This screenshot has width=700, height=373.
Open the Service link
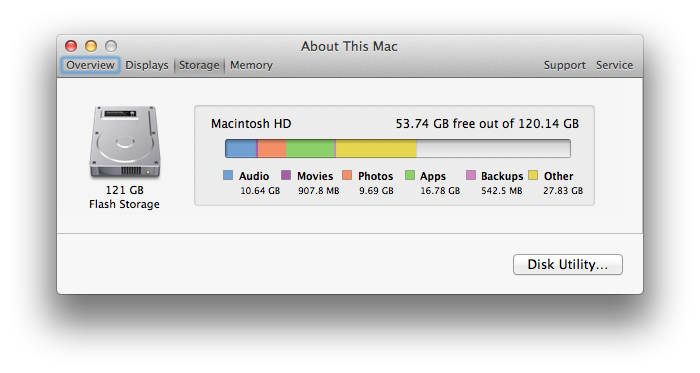[x=614, y=65]
